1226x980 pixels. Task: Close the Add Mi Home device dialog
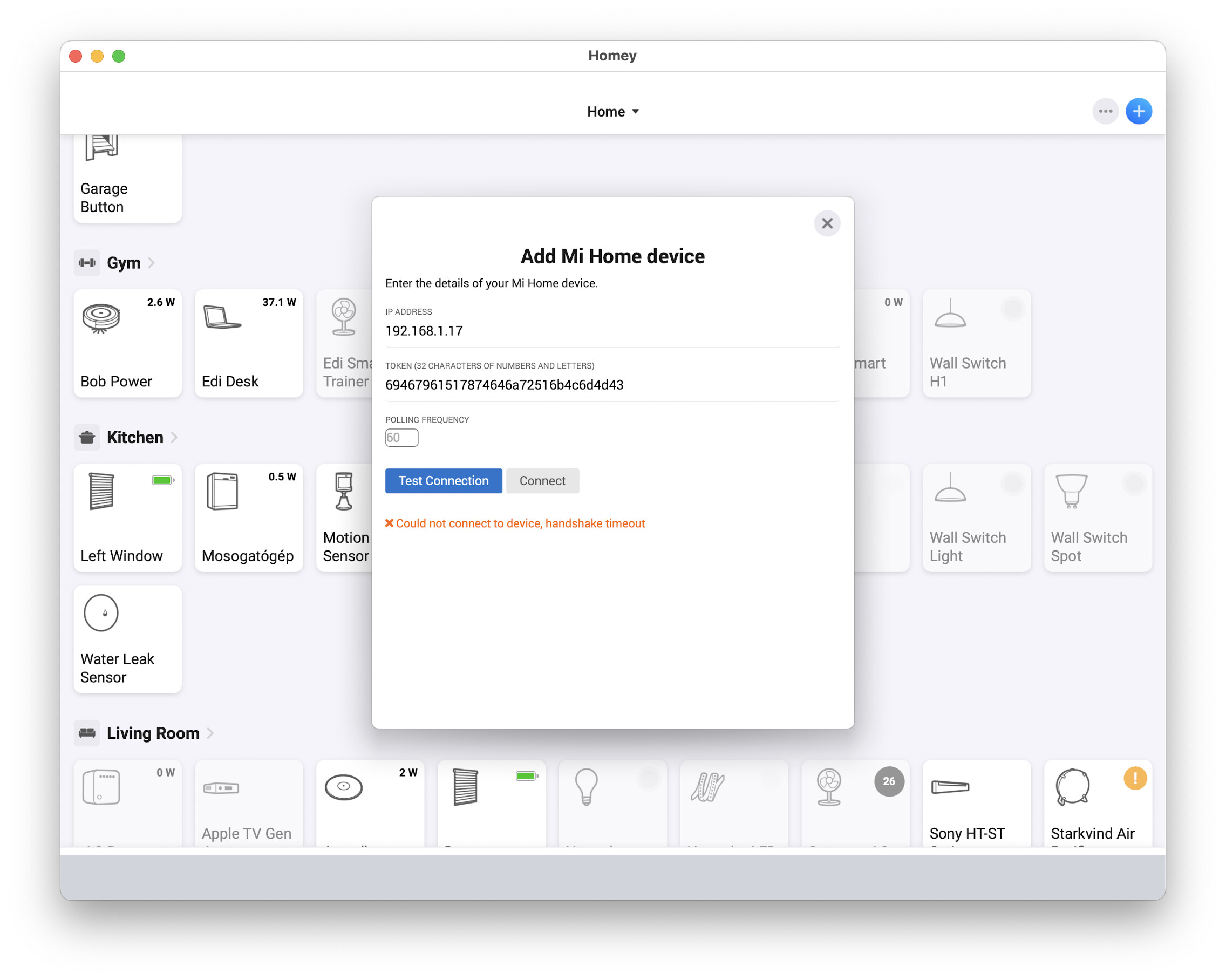coord(827,223)
